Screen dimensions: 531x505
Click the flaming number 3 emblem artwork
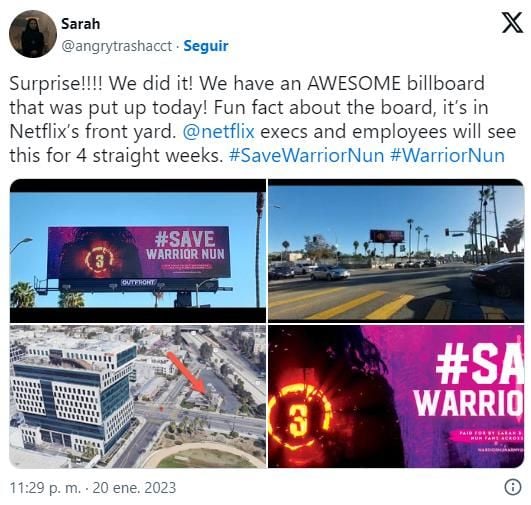299,416
